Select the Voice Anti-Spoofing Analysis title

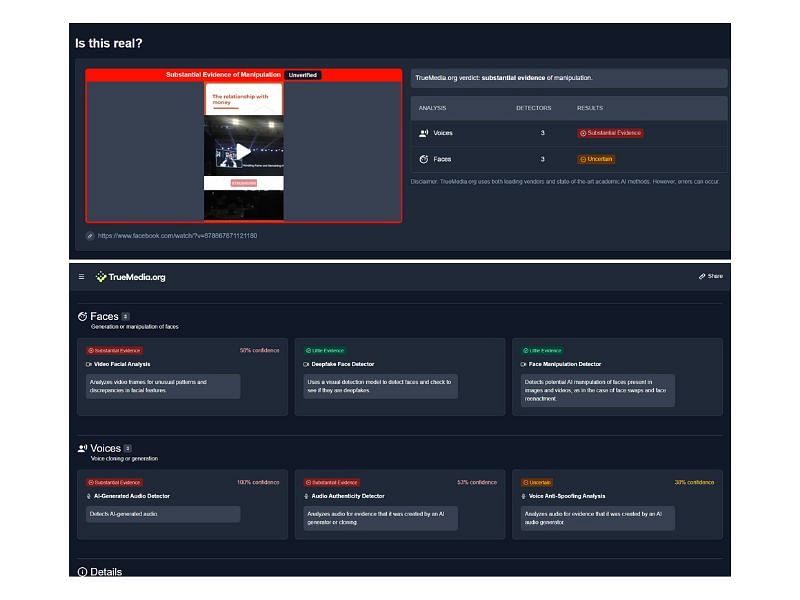coord(567,496)
